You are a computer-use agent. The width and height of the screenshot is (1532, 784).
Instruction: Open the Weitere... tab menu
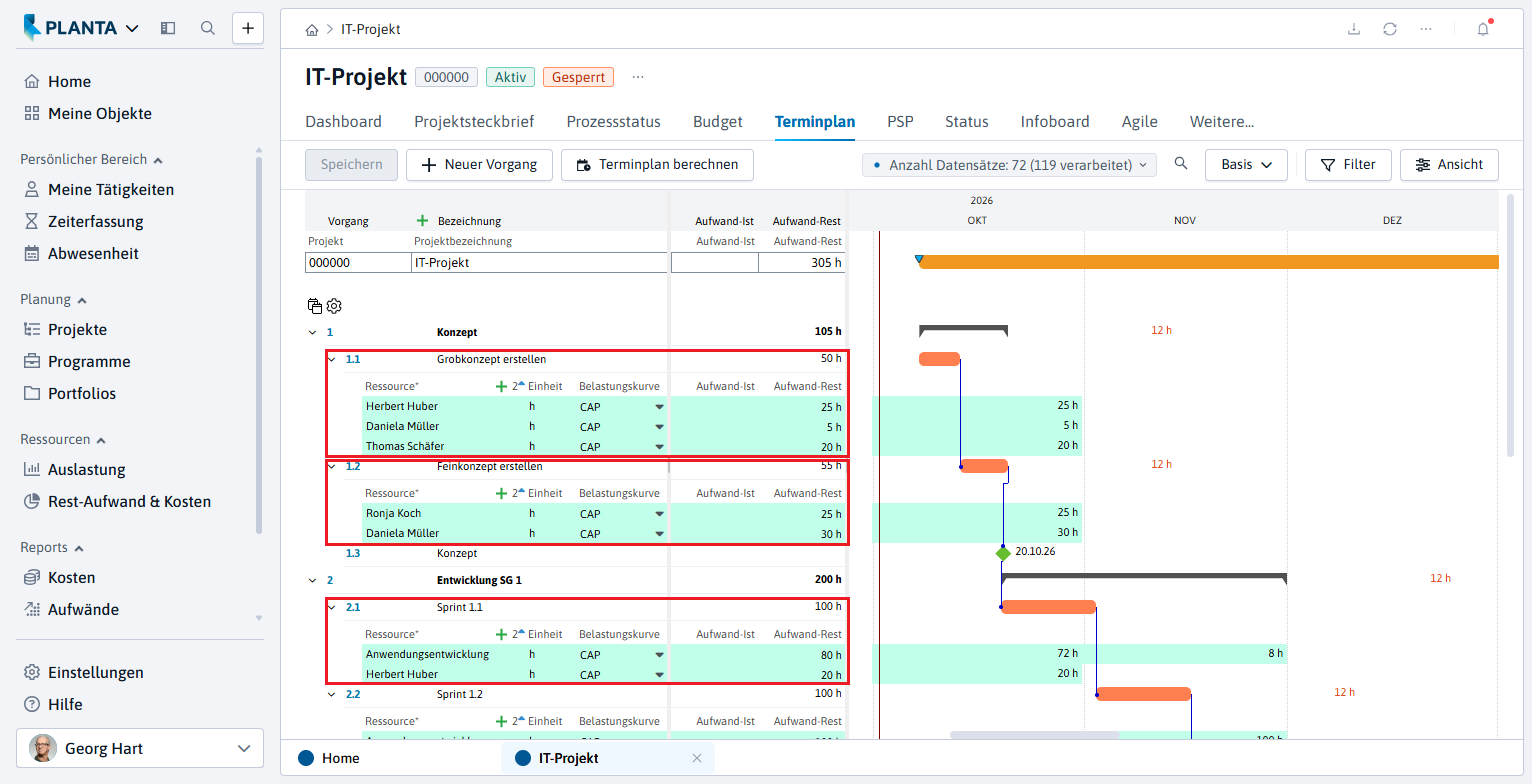[x=1222, y=122]
